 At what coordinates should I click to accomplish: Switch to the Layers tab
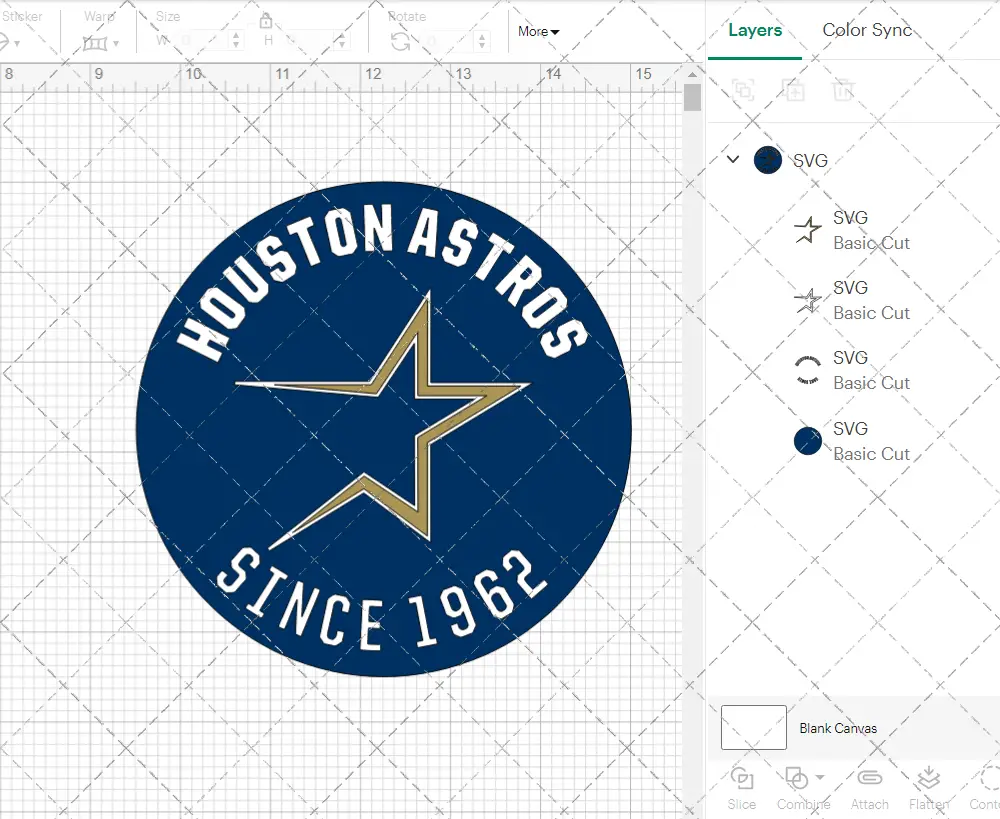pos(754,30)
